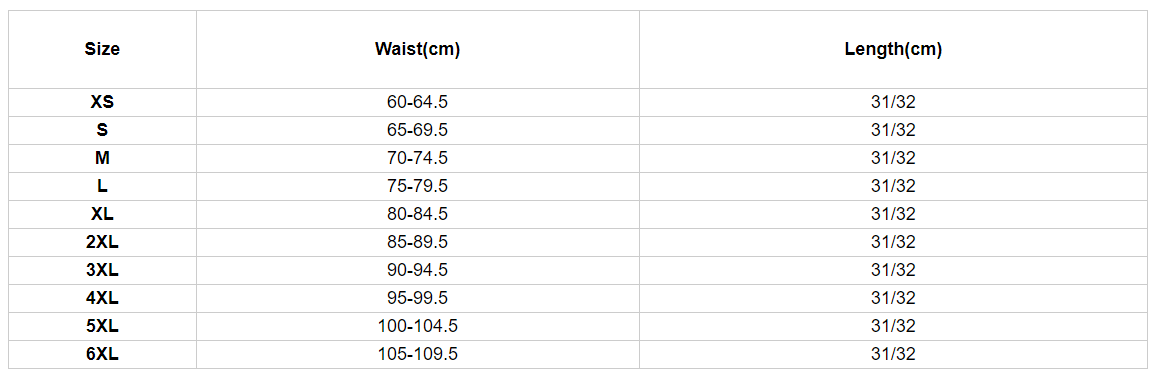Image resolution: width=1164 pixels, height=376 pixels.
Task: Click the Length(cm) column header
Action: click(x=893, y=50)
